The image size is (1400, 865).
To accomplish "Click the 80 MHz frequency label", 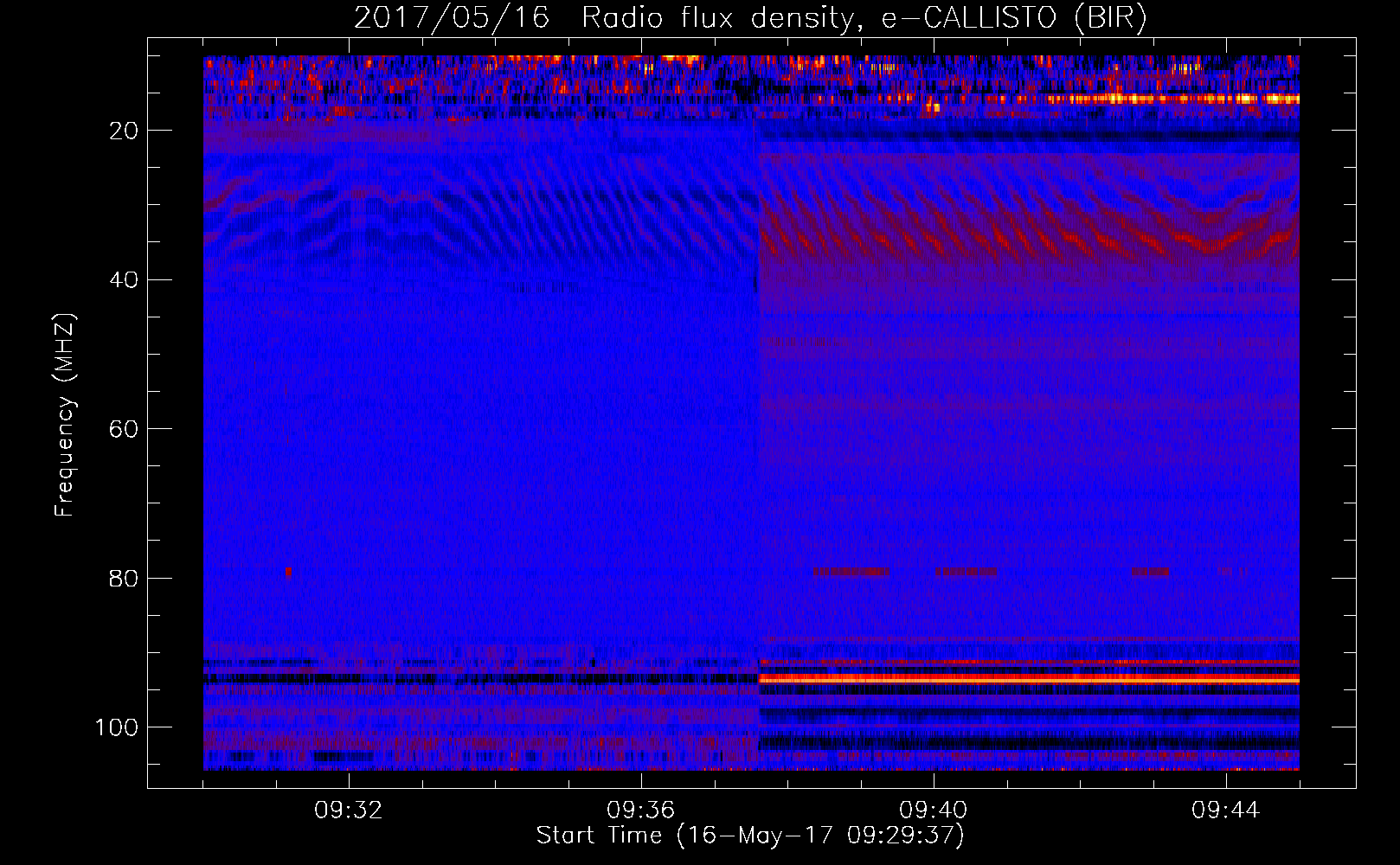I will pyautogui.click(x=124, y=578).
